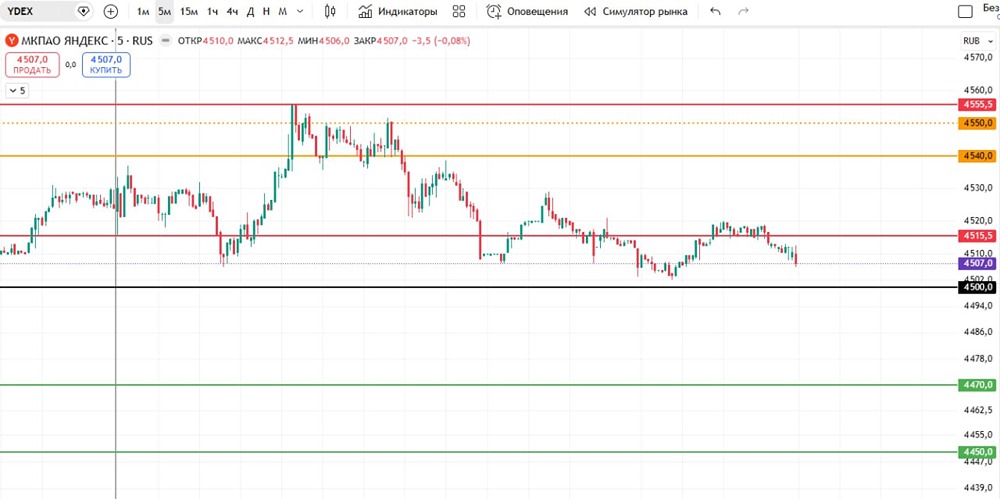Expand the timeframe dropdown arrow
The image size is (1000, 499).
point(300,11)
